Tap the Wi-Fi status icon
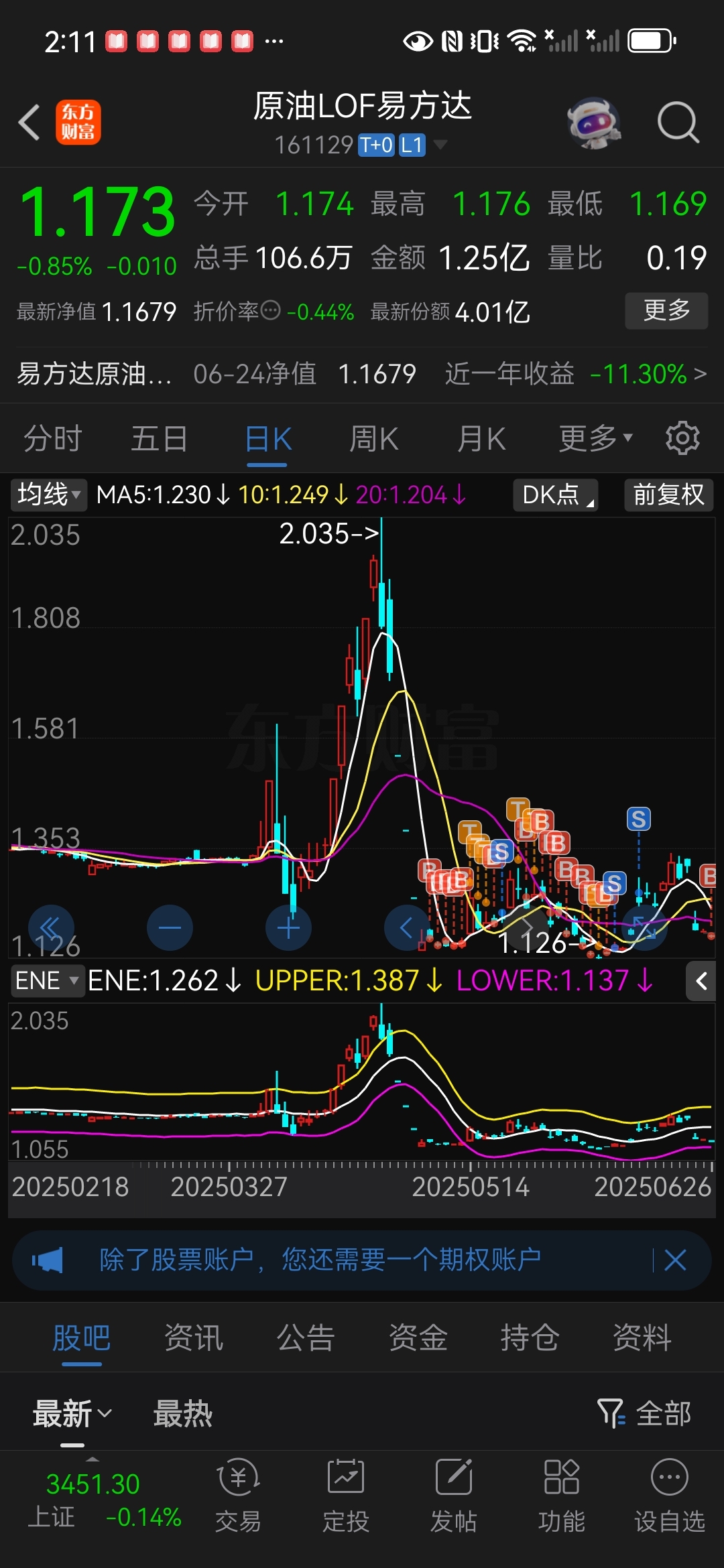 (522, 41)
